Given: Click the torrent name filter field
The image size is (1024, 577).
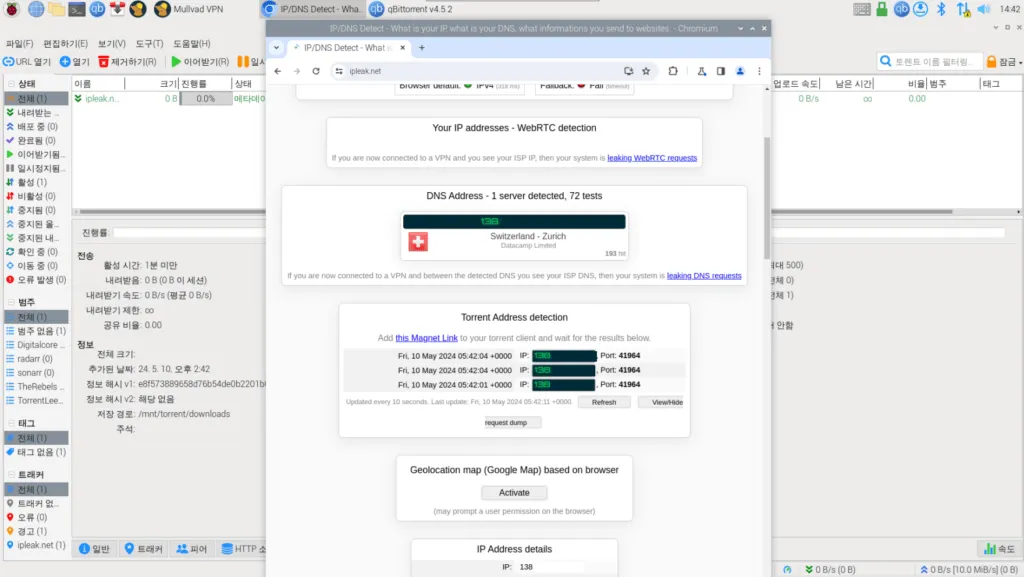Looking at the screenshot, I should [932, 61].
